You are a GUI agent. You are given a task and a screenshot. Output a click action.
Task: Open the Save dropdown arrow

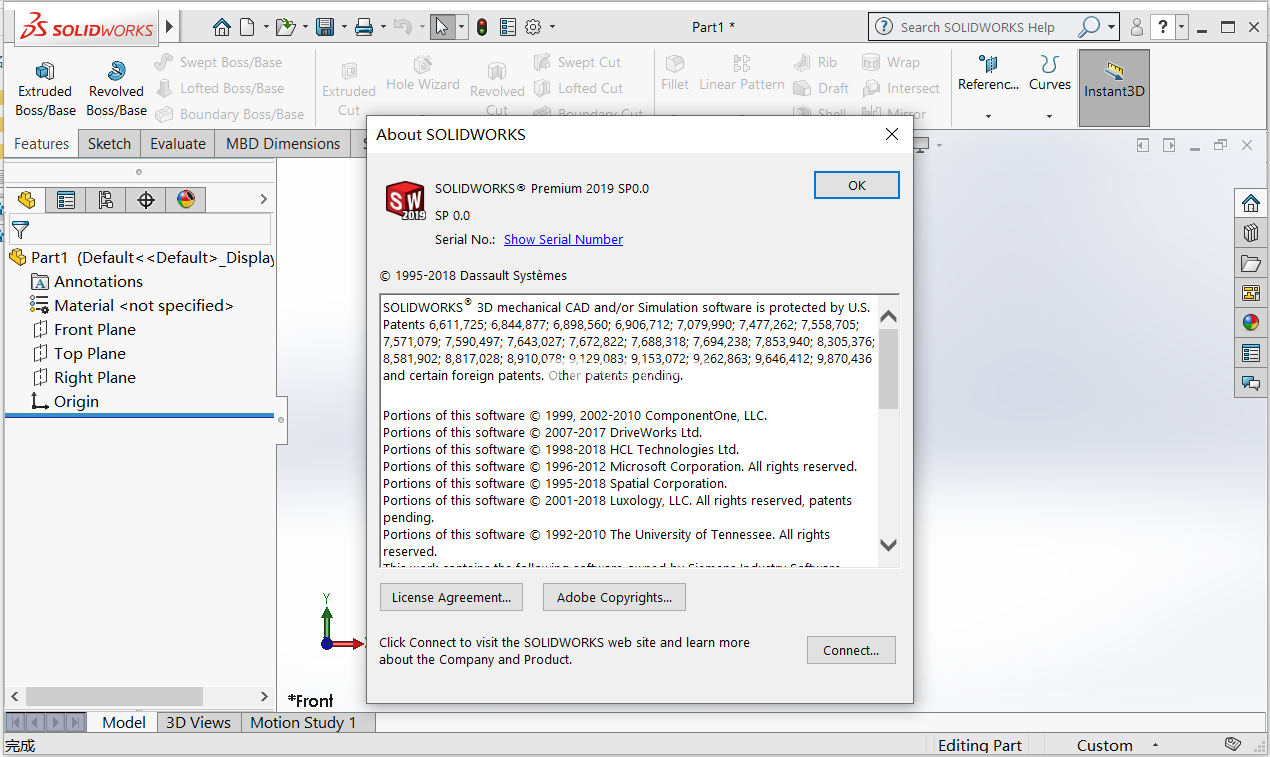coord(344,27)
